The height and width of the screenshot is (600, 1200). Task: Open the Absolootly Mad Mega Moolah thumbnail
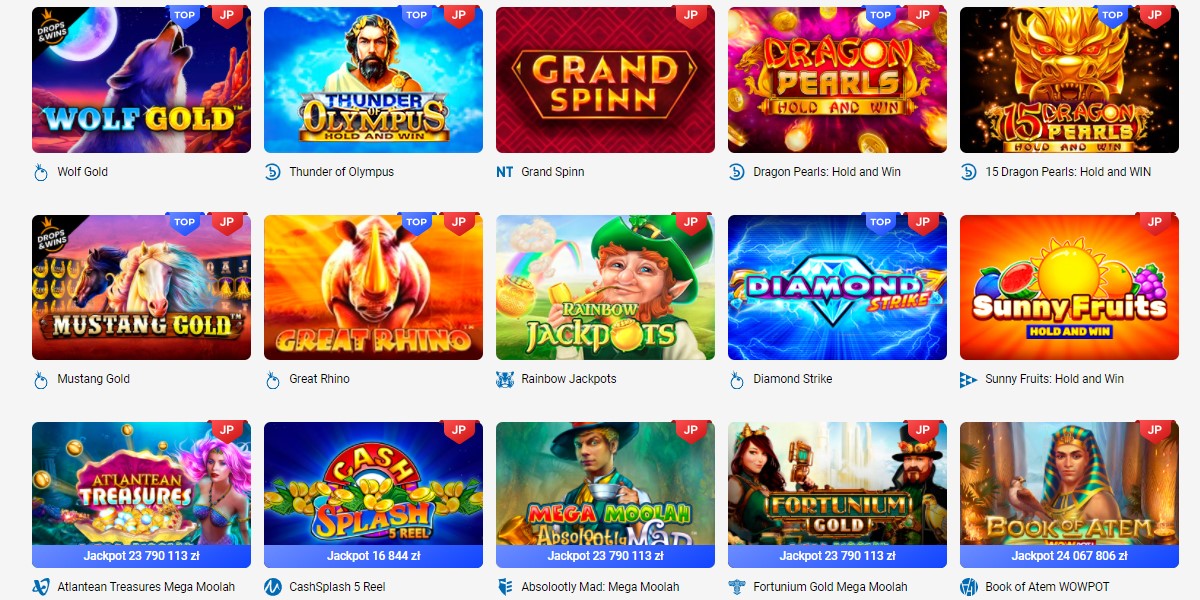(x=605, y=484)
